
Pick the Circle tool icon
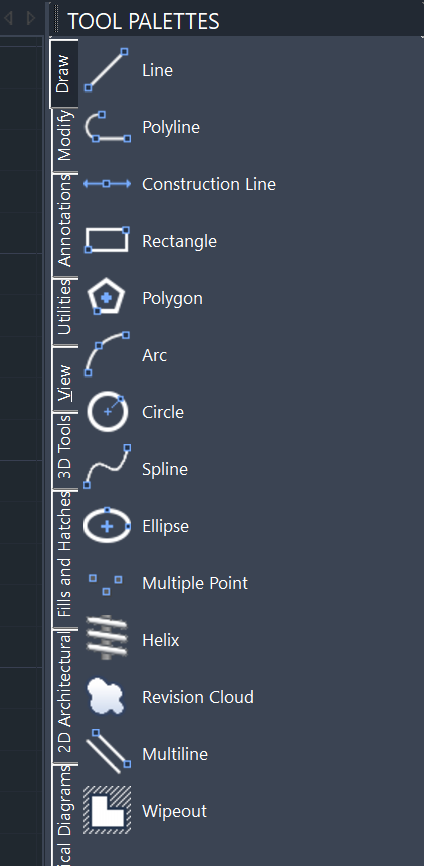107,411
